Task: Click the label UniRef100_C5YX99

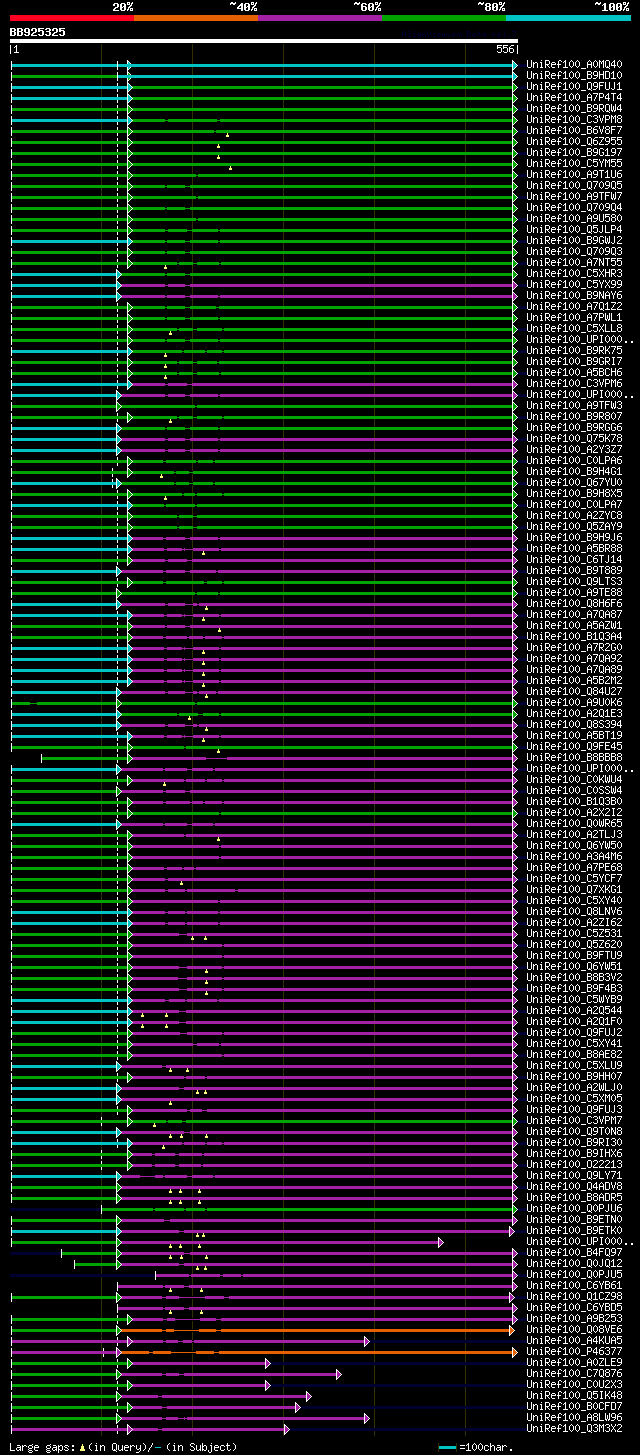Action: pos(574,284)
